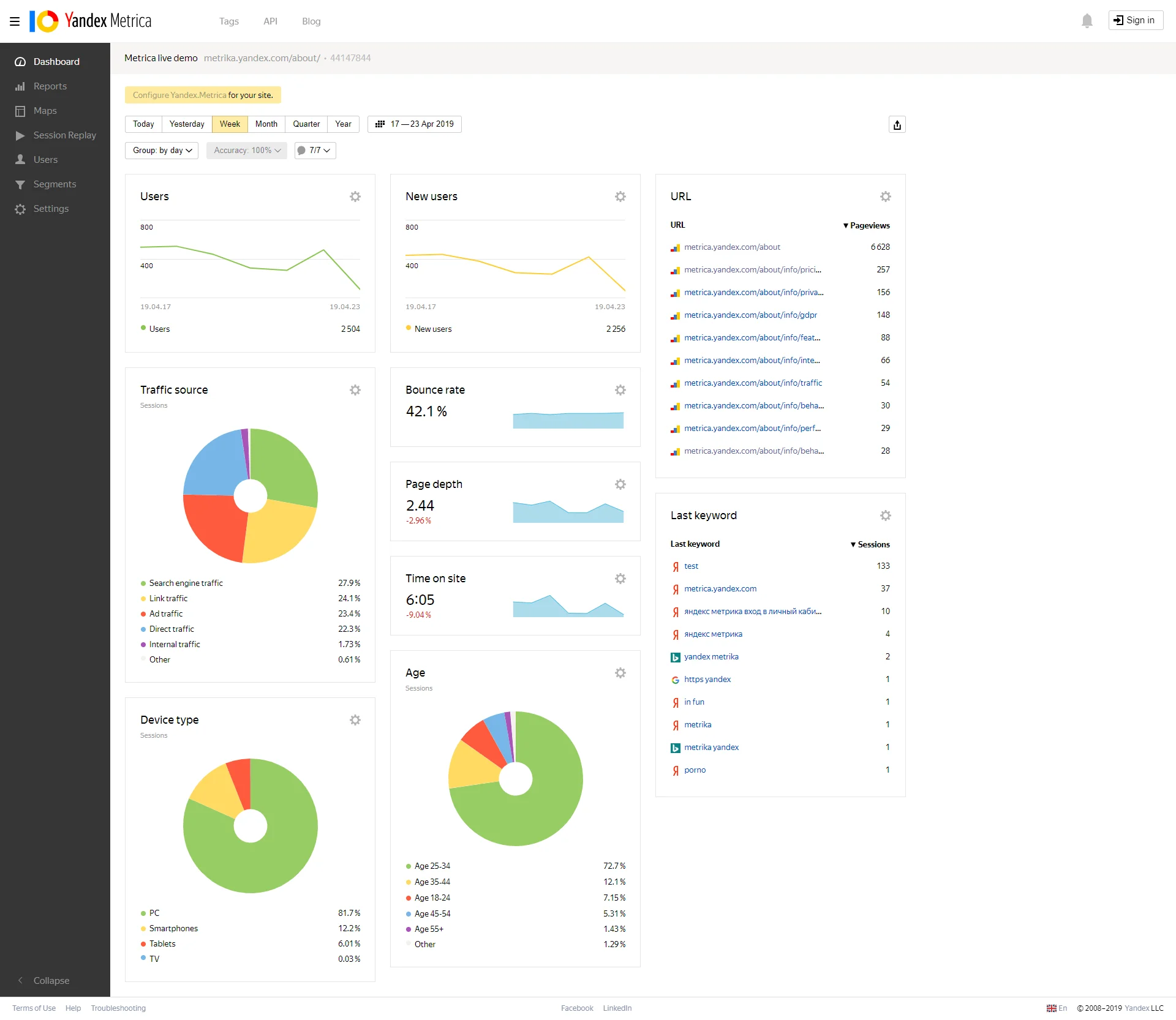Select the Quarter time range
The width and height of the screenshot is (1176, 1020).
tap(306, 124)
